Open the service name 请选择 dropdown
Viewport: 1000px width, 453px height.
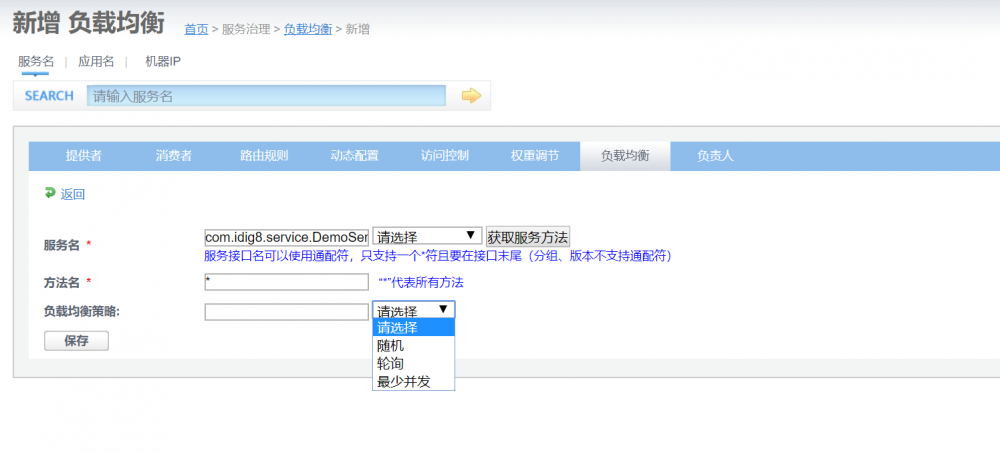(x=427, y=237)
